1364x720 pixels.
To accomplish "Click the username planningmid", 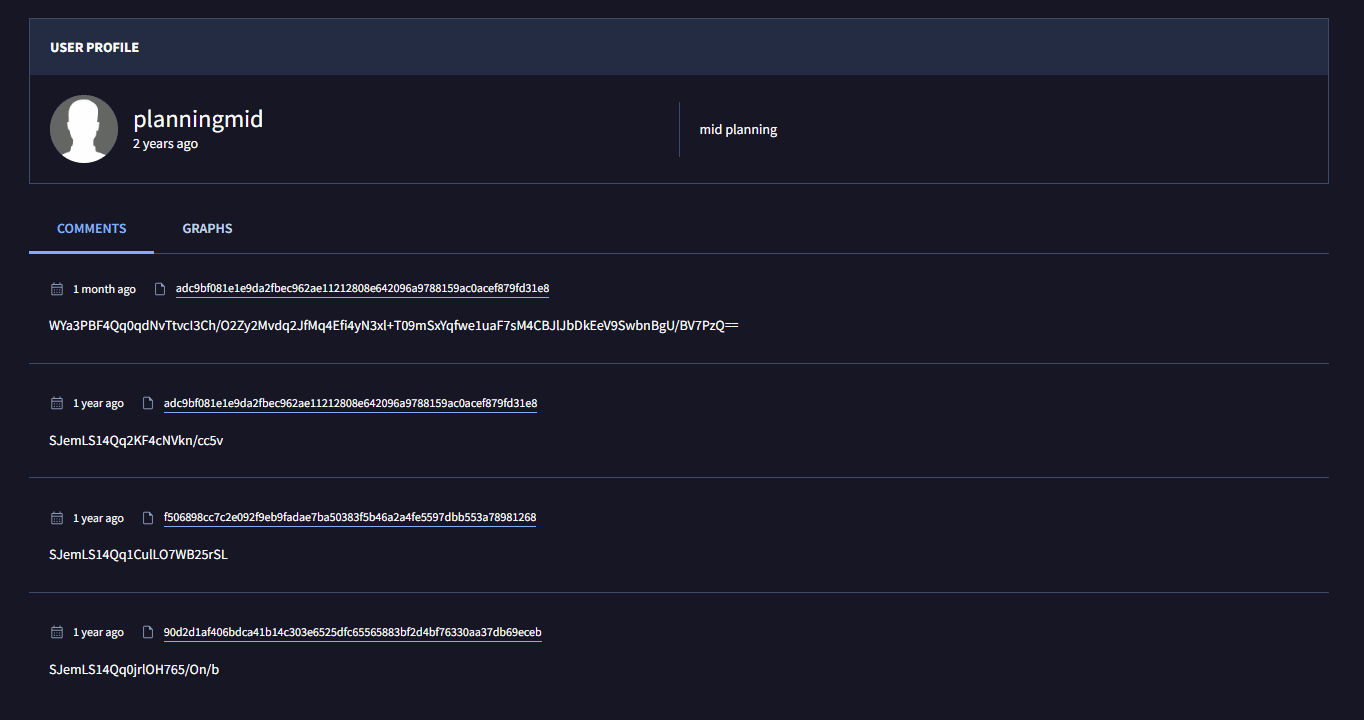I will pos(198,119).
